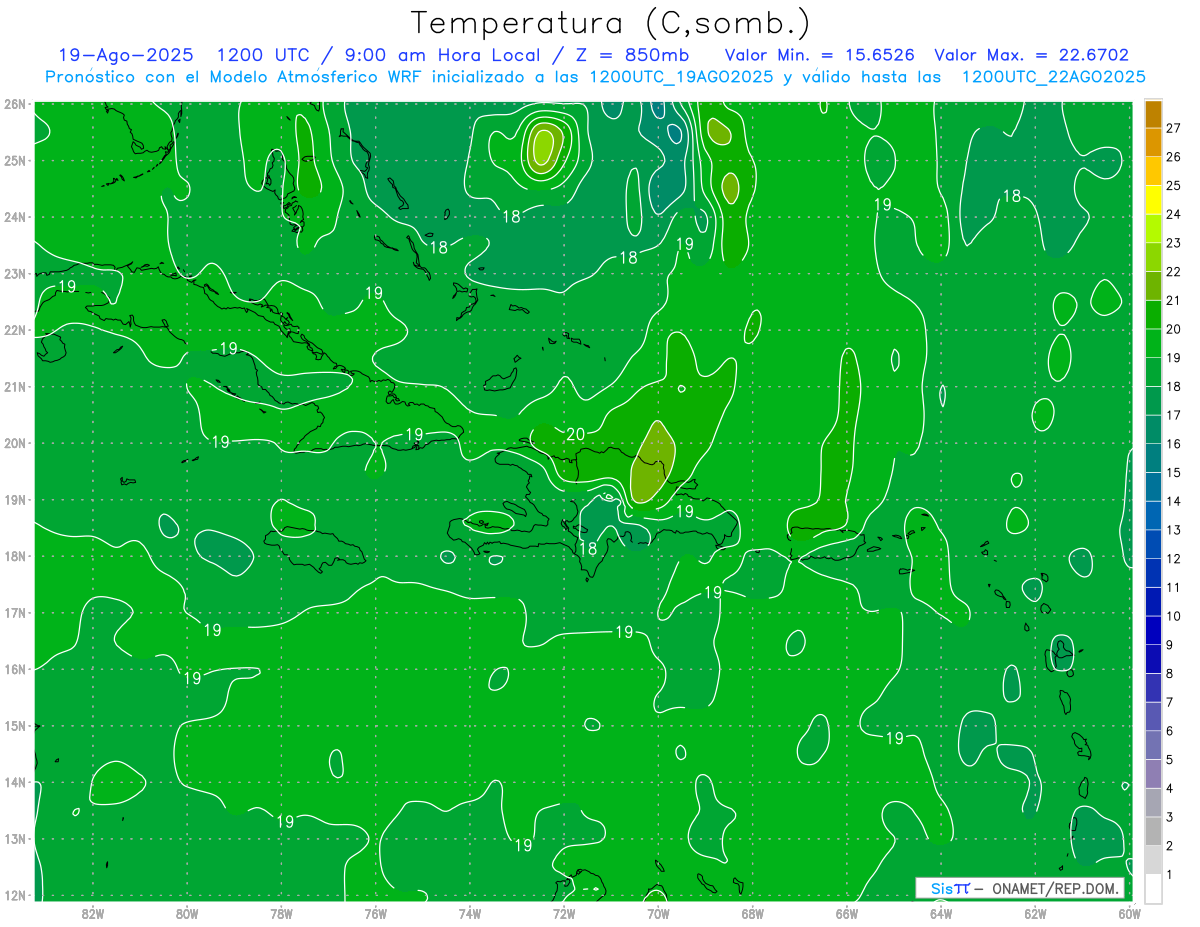Click the '21N' latitude axis label

pos(15,386)
